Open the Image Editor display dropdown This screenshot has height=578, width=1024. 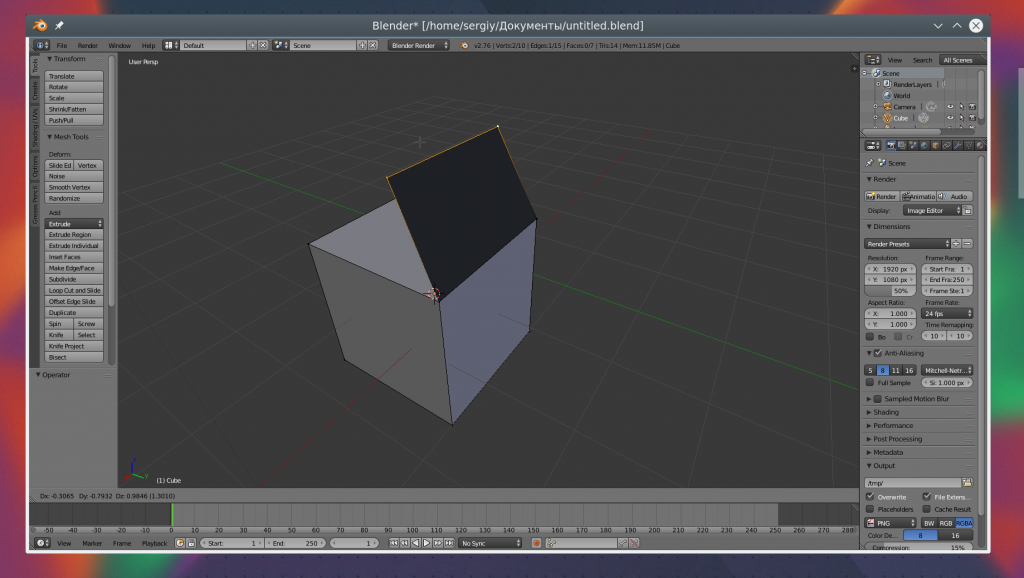point(932,210)
